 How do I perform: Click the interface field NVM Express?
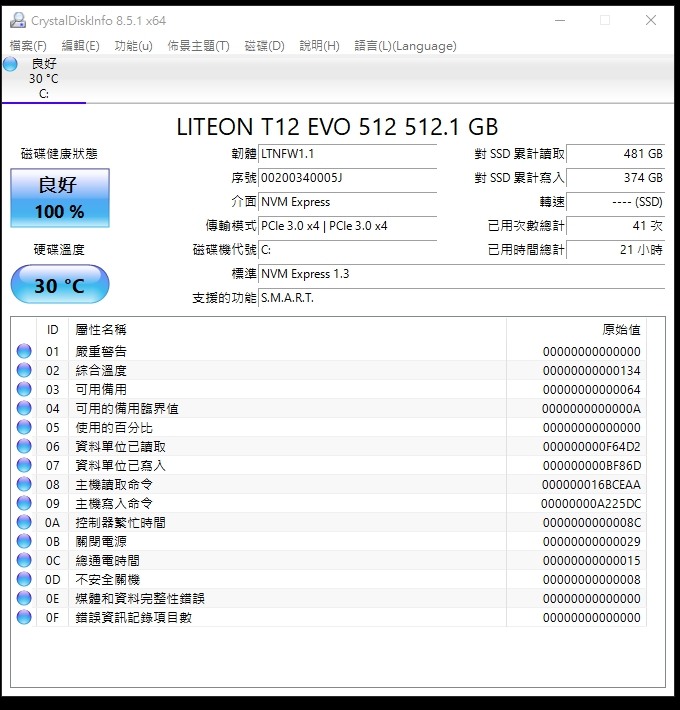tap(347, 202)
